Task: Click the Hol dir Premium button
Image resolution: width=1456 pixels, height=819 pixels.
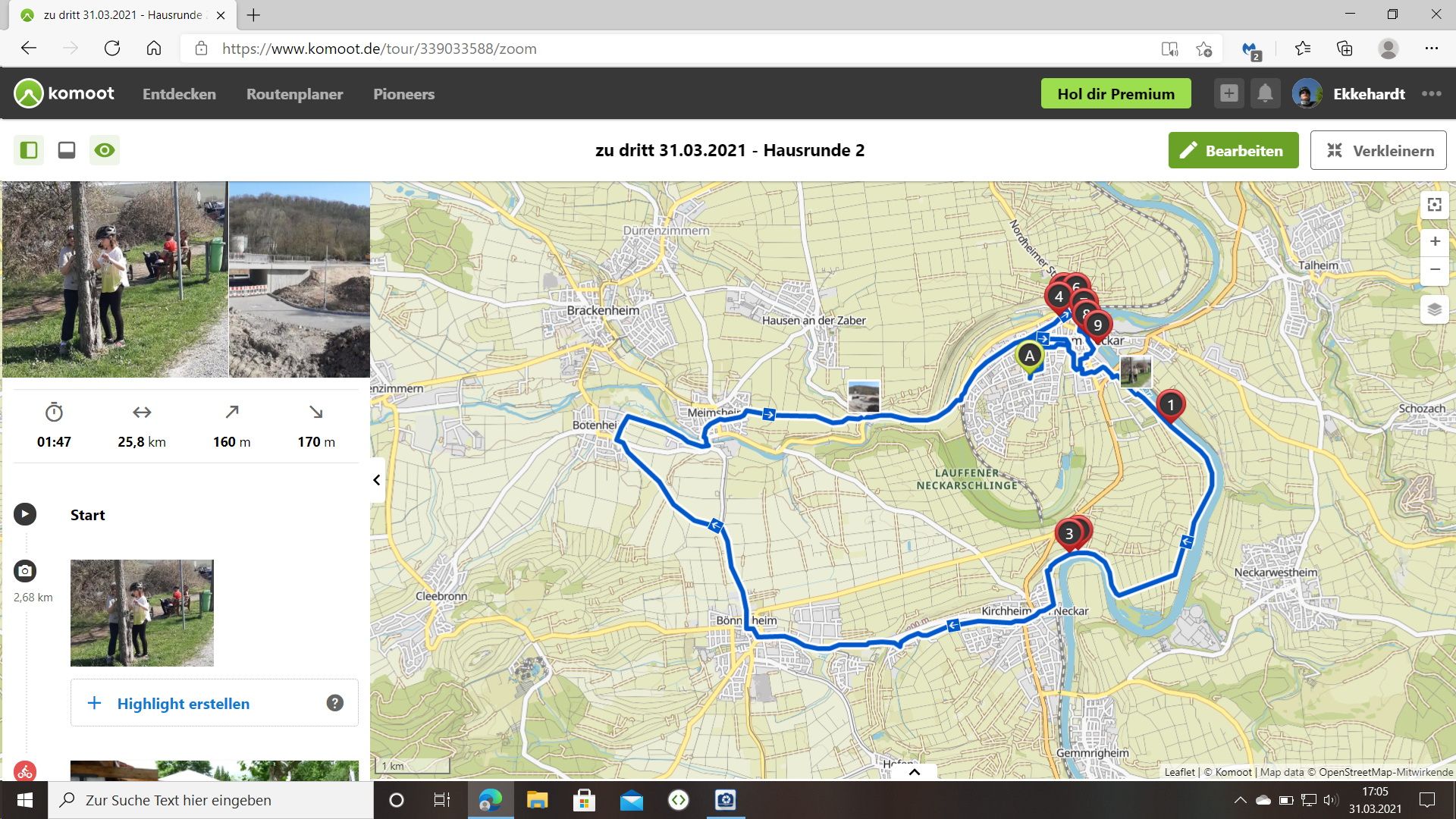Action: [x=1116, y=94]
